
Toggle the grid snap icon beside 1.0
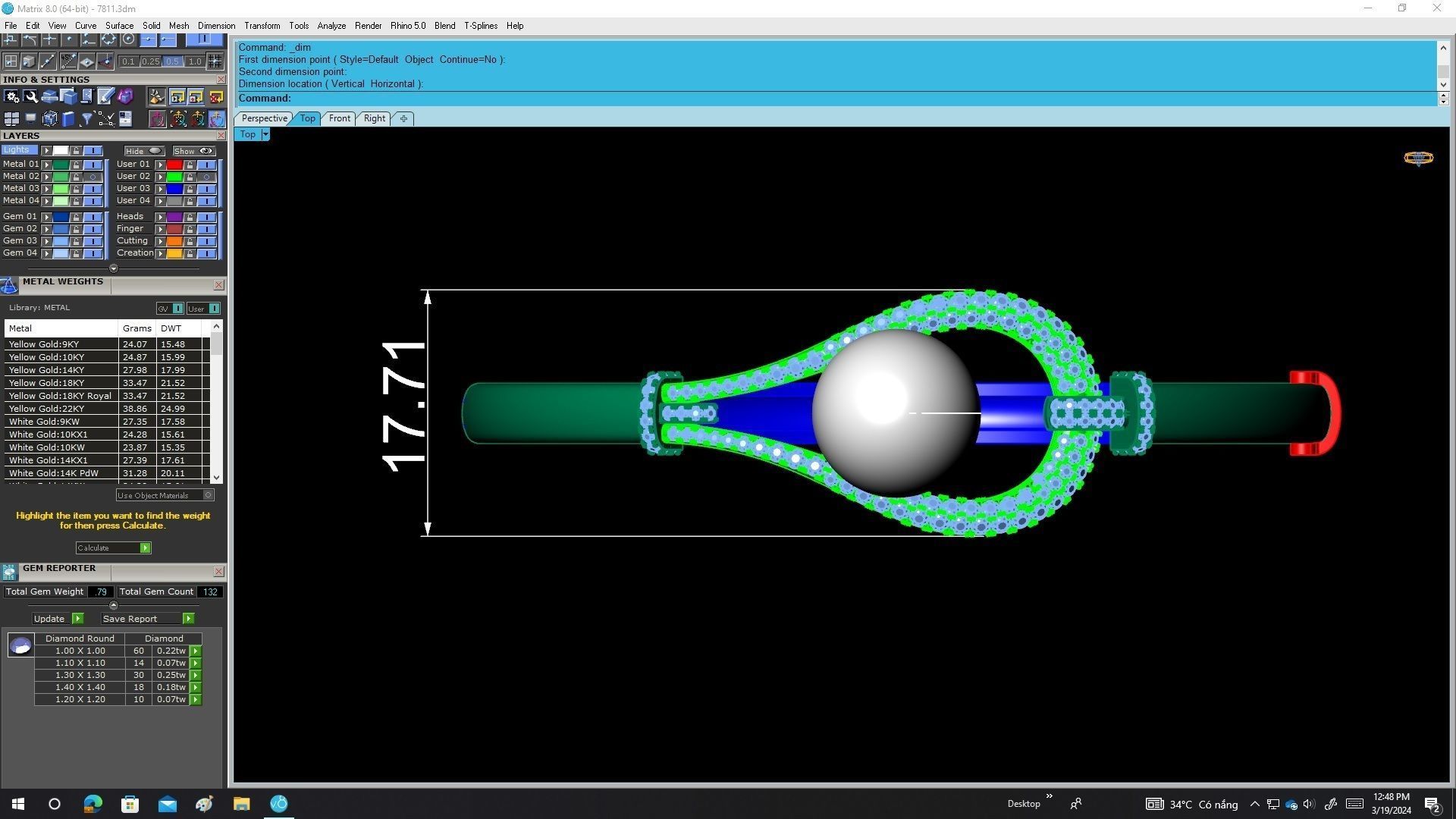(x=215, y=61)
